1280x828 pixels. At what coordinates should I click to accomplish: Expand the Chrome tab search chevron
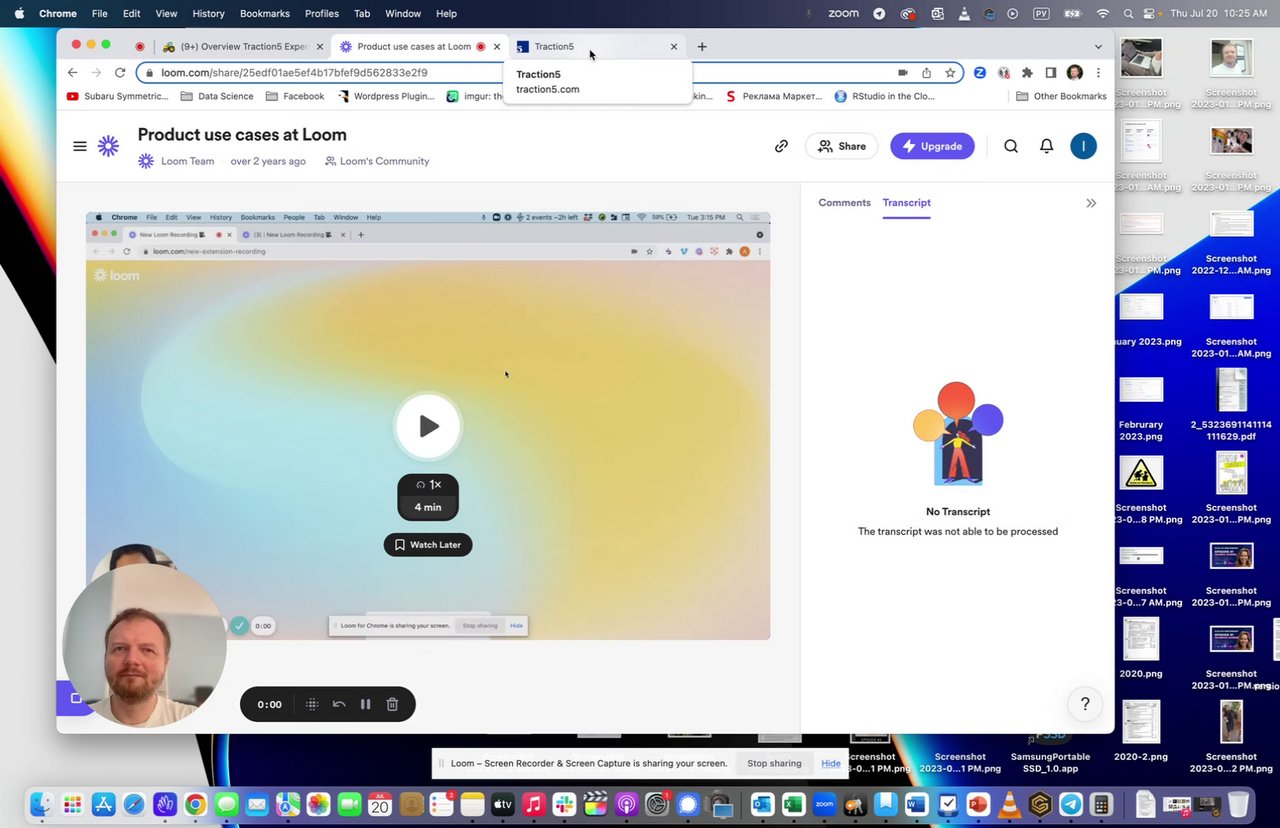pos(1098,46)
